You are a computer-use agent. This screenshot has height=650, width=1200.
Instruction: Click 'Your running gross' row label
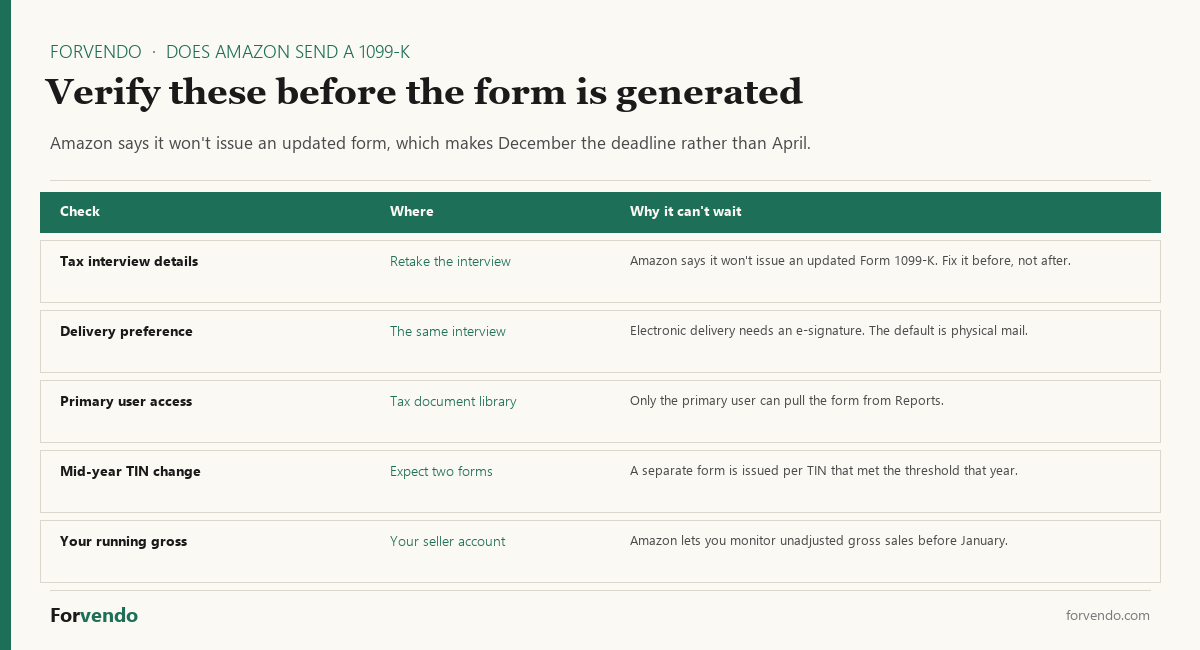coord(124,541)
